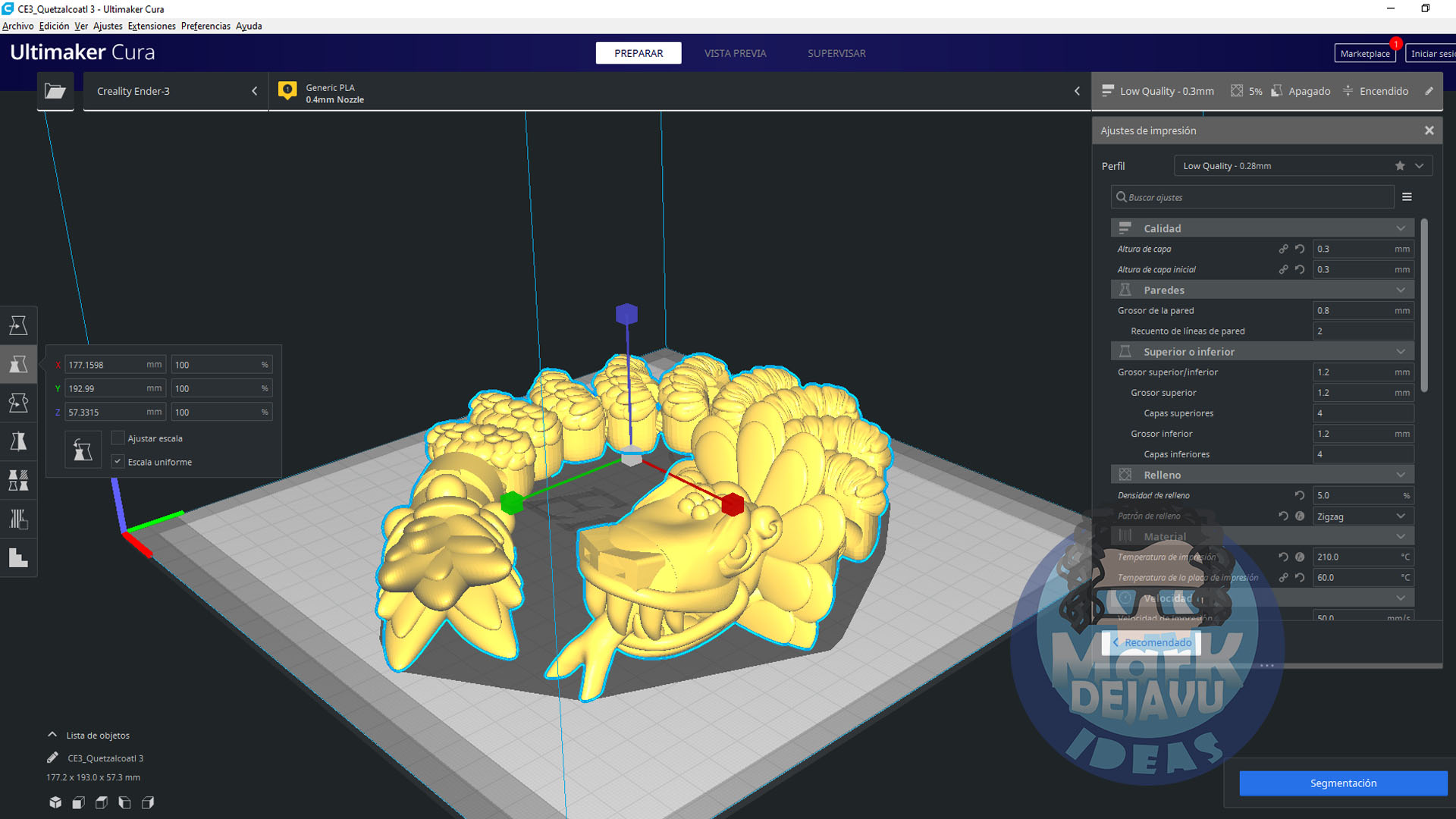
Task: Open the settings visibility hamburger menu
Action: [1407, 197]
